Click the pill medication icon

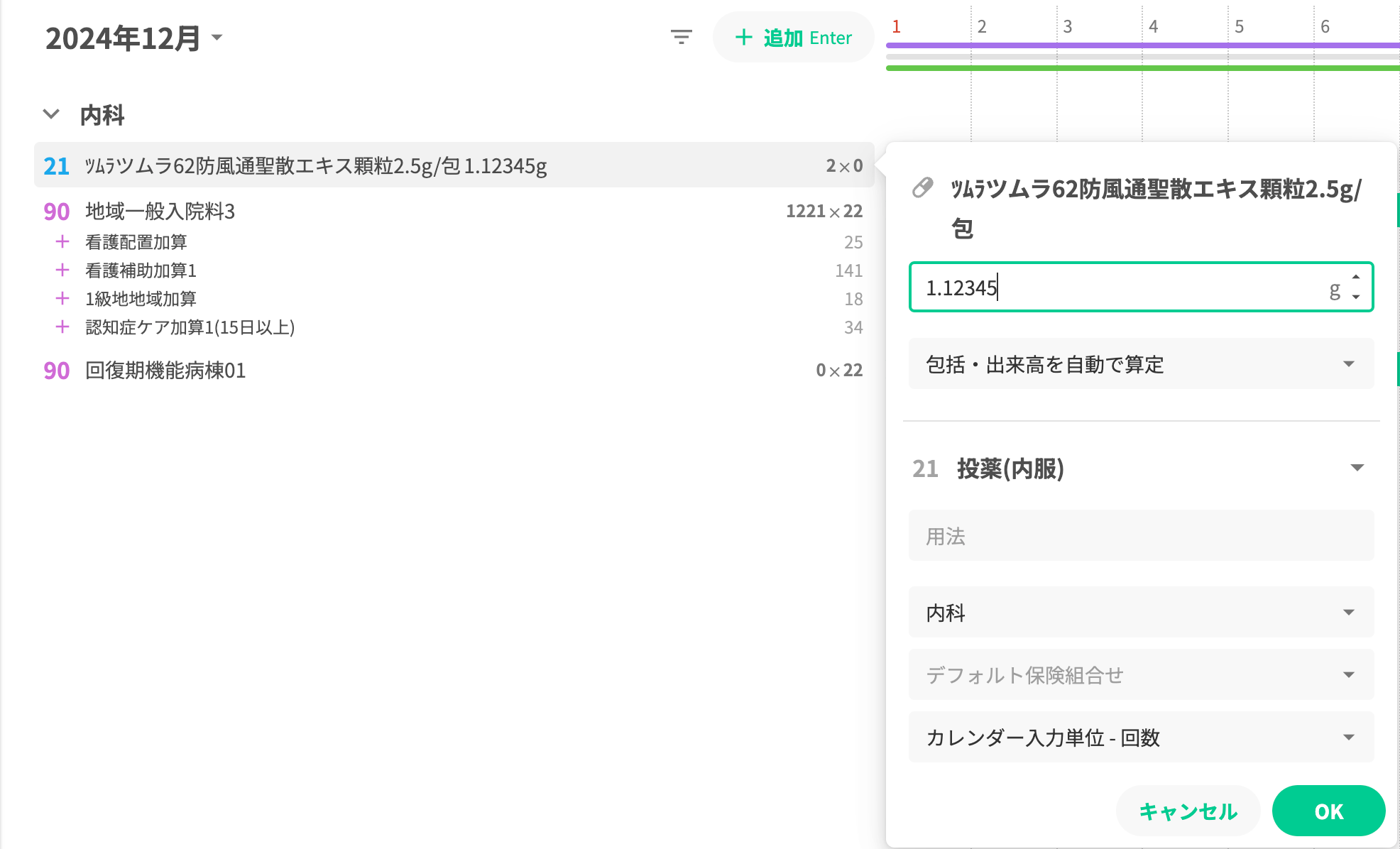[x=922, y=188]
